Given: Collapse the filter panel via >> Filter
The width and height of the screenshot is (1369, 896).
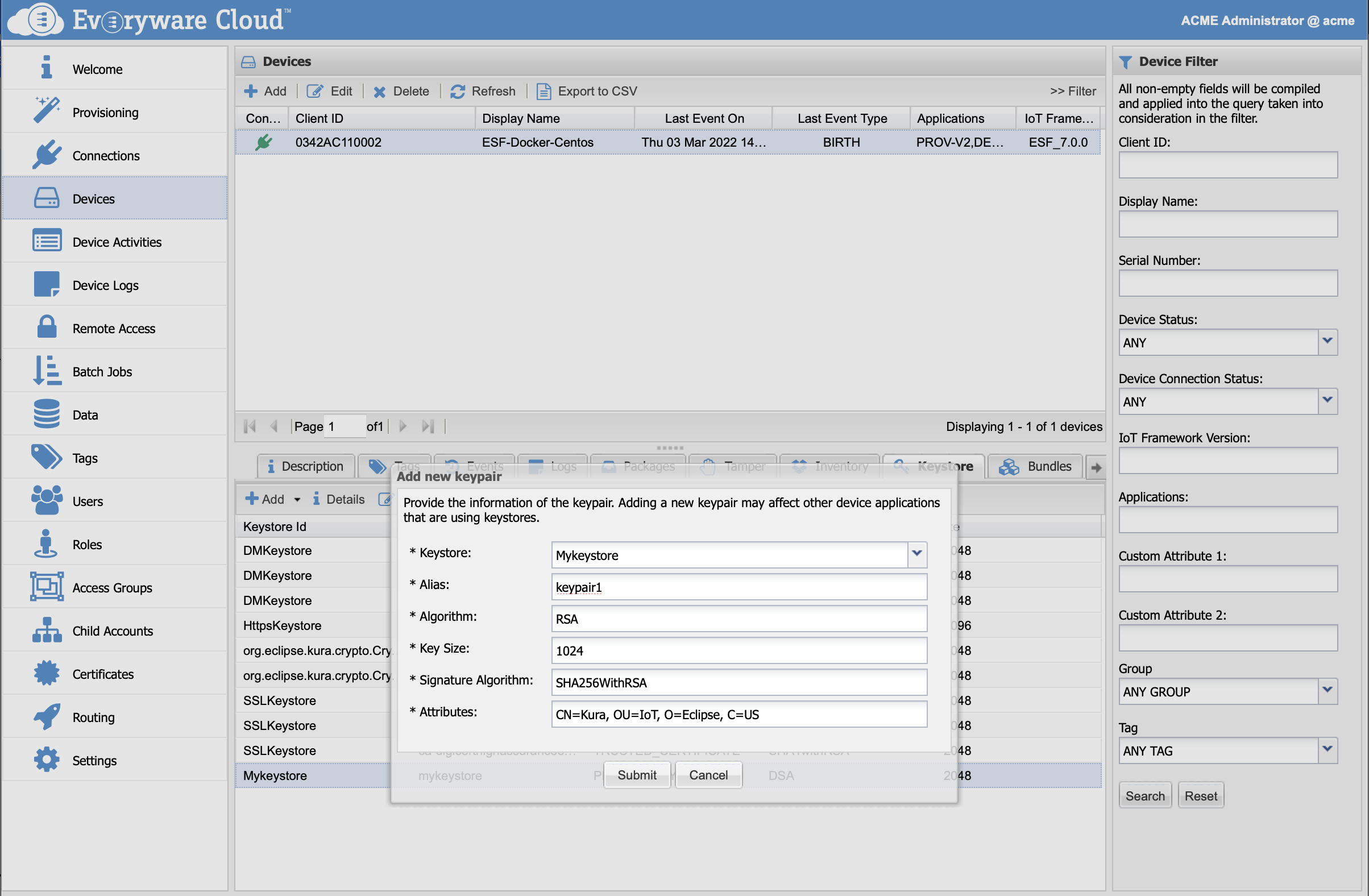Looking at the screenshot, I should tap(1073, 91).
